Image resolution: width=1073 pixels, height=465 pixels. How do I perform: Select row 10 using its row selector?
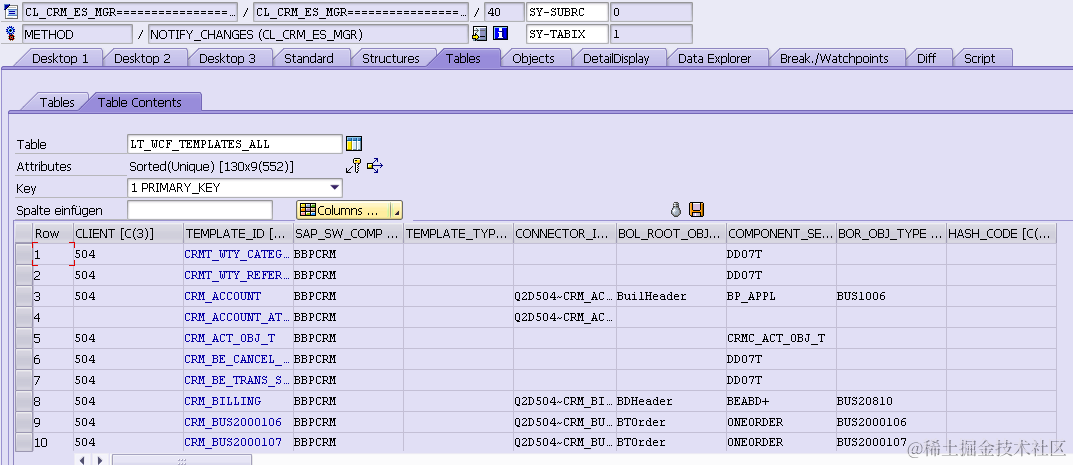pos(24,442)
